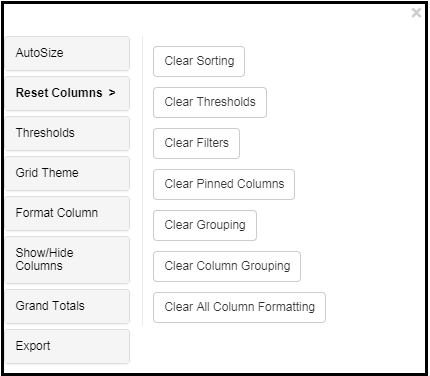Click the Thresholds text label
The height and width of the screenshot is (376, 430).
pos(45,133)
